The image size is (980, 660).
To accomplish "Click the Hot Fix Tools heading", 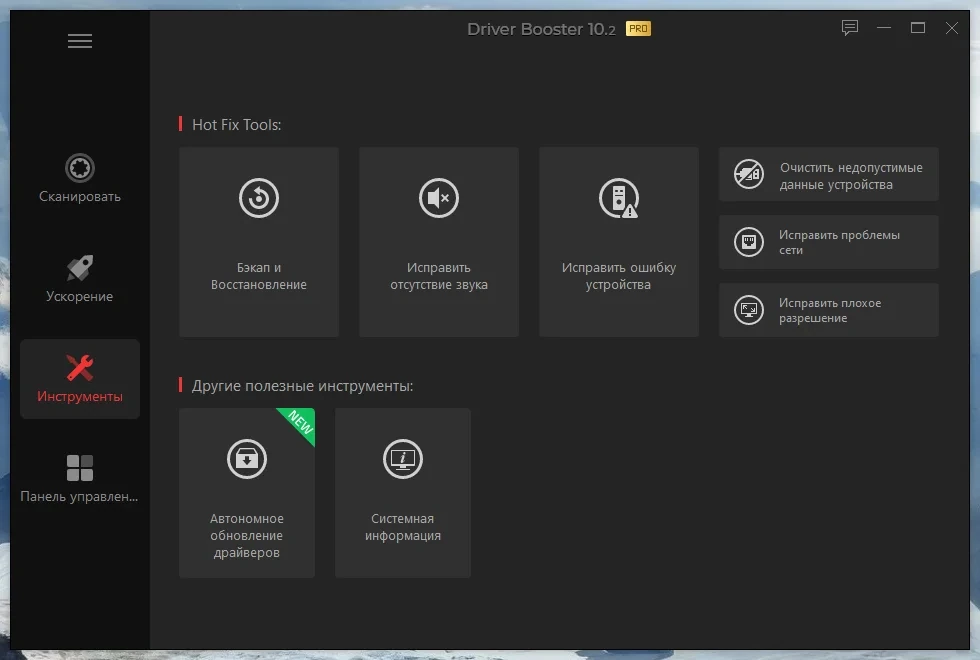I will [236, 124].
